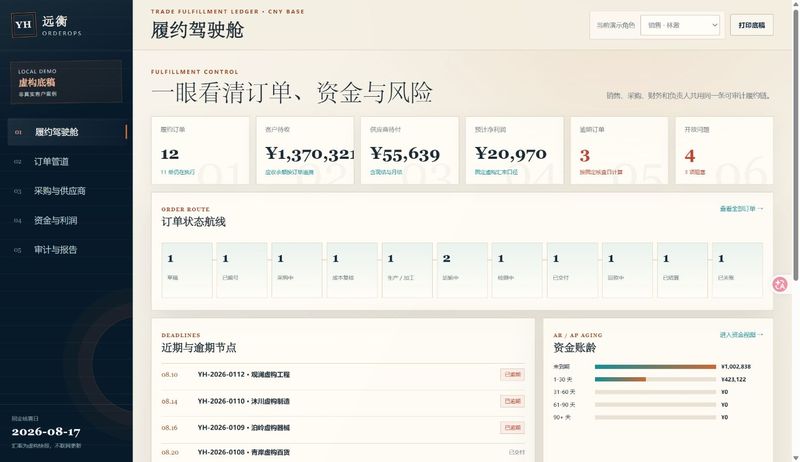The image size is (800, 462).
Task: Open the 生产 / 加工 status stage card
Action: (x=407, y=270)
